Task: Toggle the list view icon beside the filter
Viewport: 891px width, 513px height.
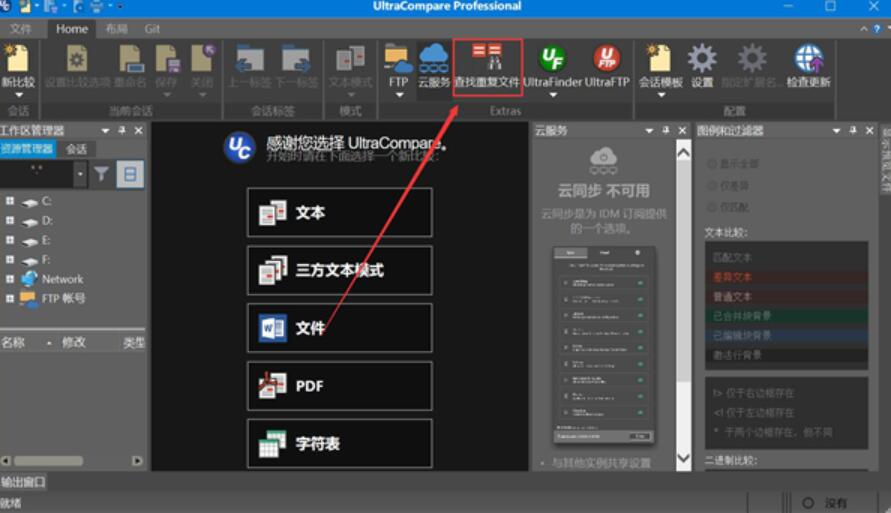Action: (x=130, y=174)
